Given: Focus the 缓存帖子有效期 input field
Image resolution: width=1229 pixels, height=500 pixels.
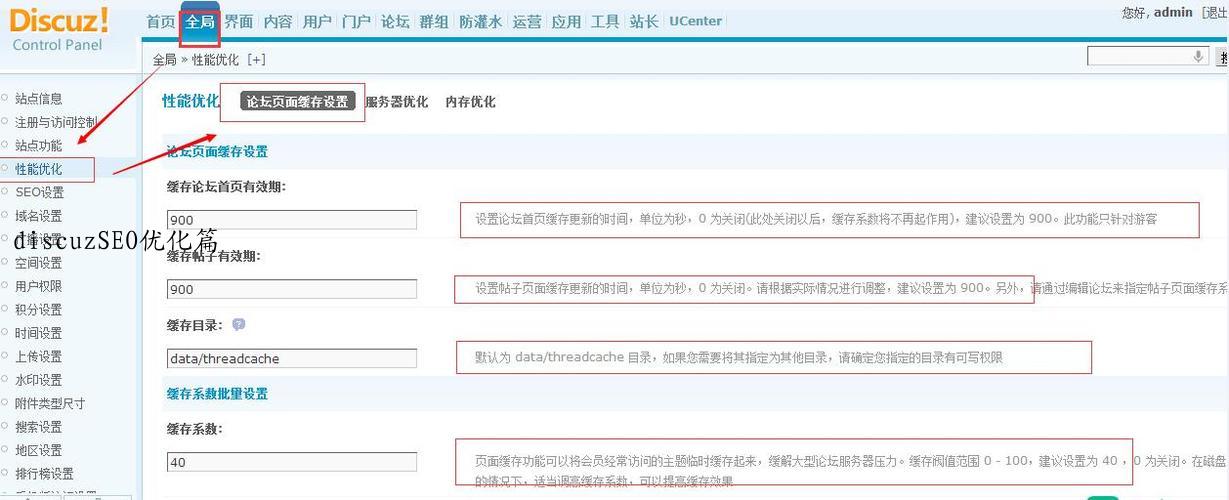Looking at the screenshot, I should (292, 289).
